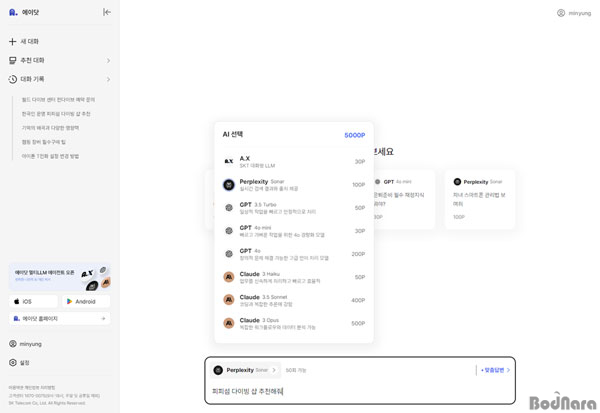600x413 pixels.
Task: Open minyung profile in the sidebar
Action: [25, 344]
